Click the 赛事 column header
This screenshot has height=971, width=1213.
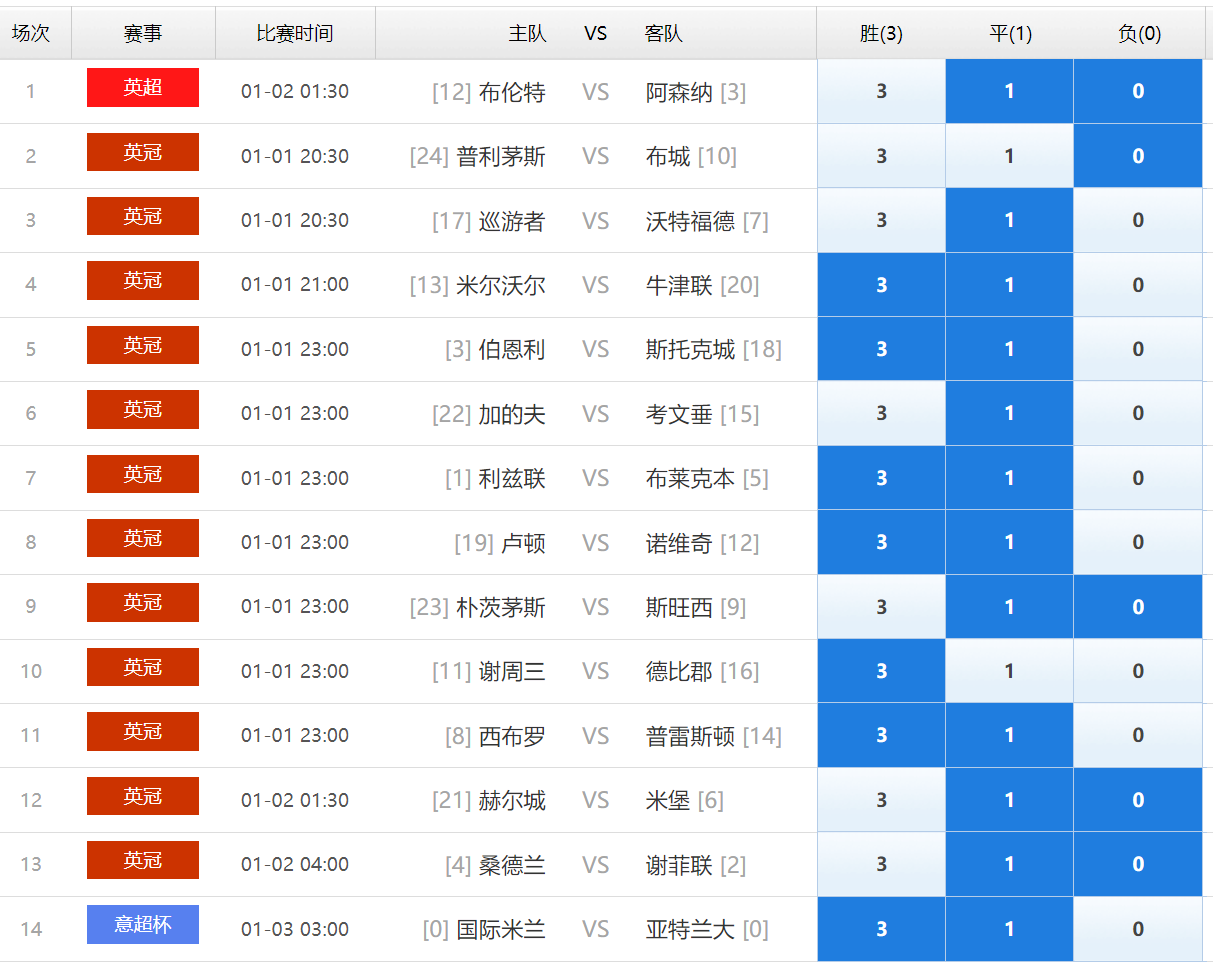click(x=143, y=33)
